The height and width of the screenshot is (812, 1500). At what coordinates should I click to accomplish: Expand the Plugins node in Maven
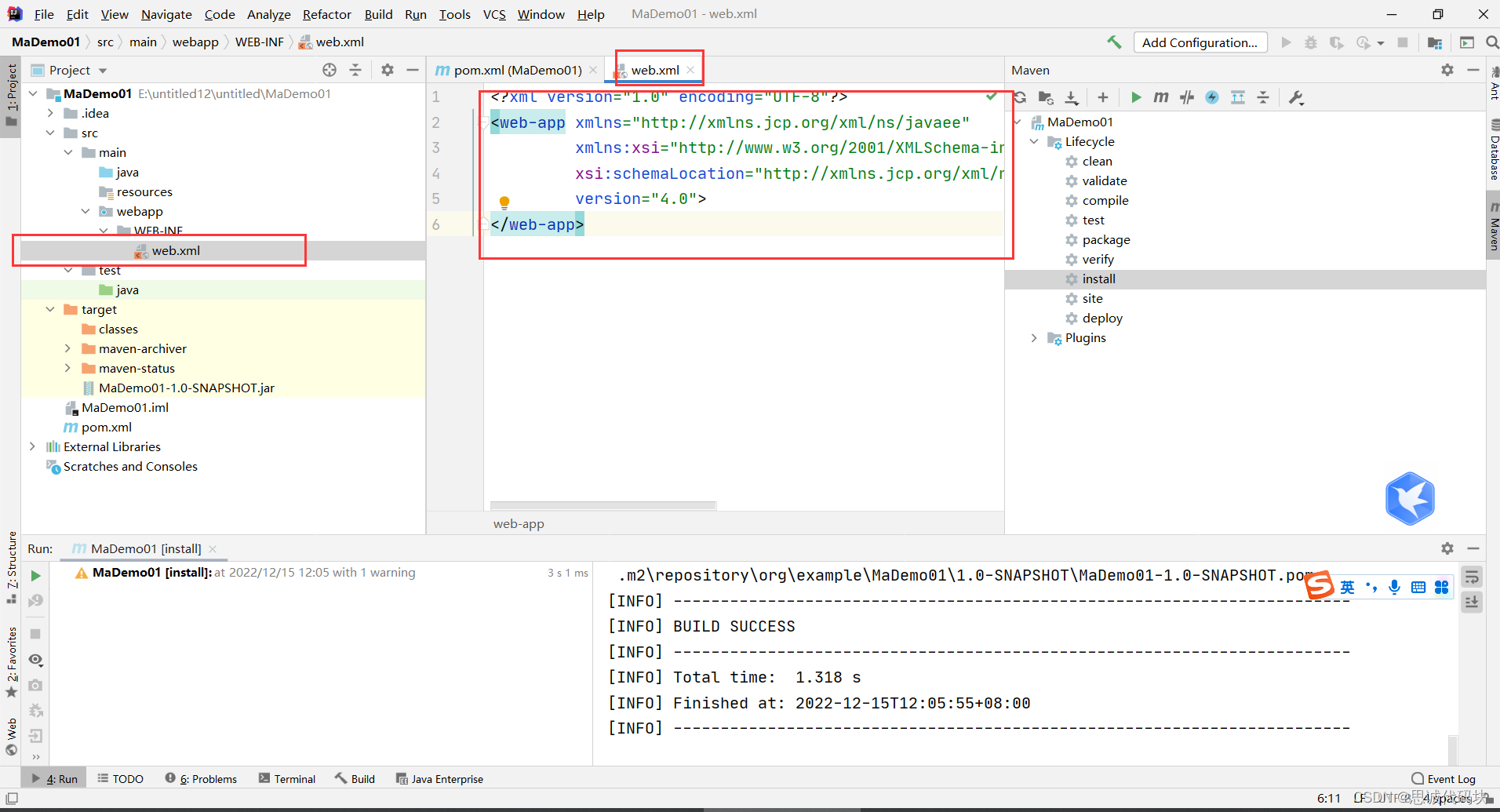[1034, 337]
